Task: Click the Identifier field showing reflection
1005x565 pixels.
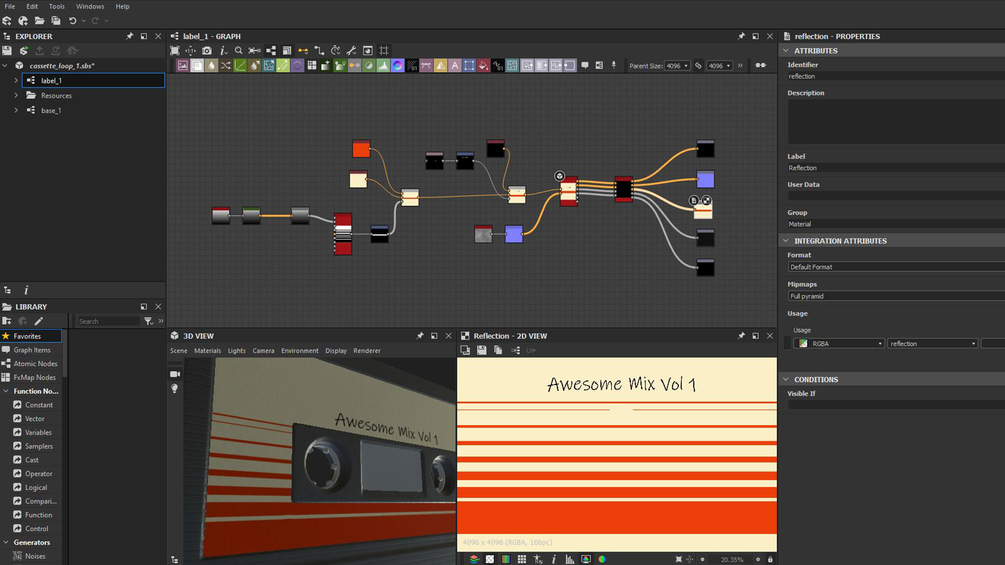Action: coord(896,76)
